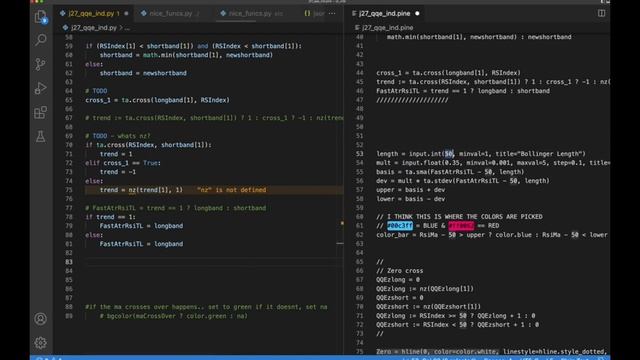Click line number 53 in right editor
This screenshot has height=360, width=640.
359,154
